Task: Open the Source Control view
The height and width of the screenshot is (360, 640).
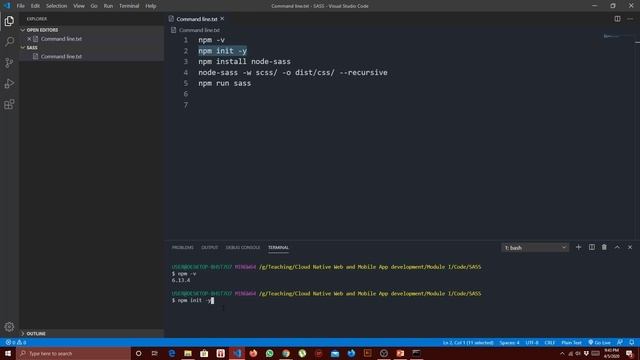Action: coord(9,62)
